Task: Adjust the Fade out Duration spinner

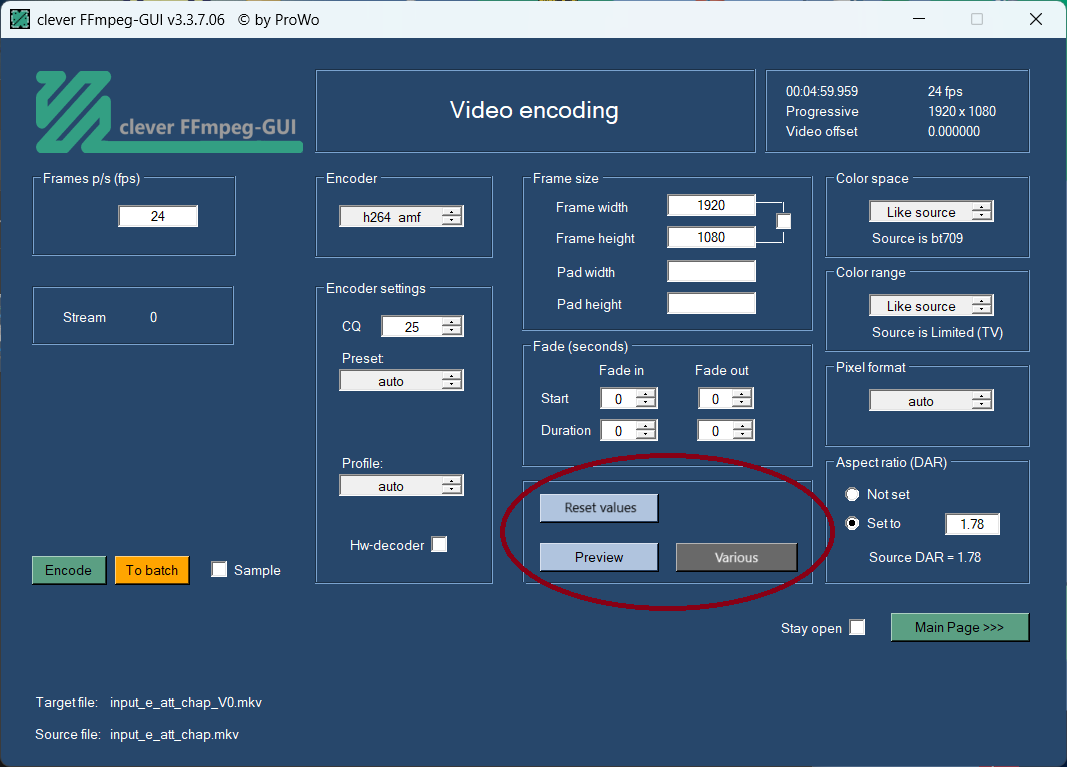Action: 742,430
